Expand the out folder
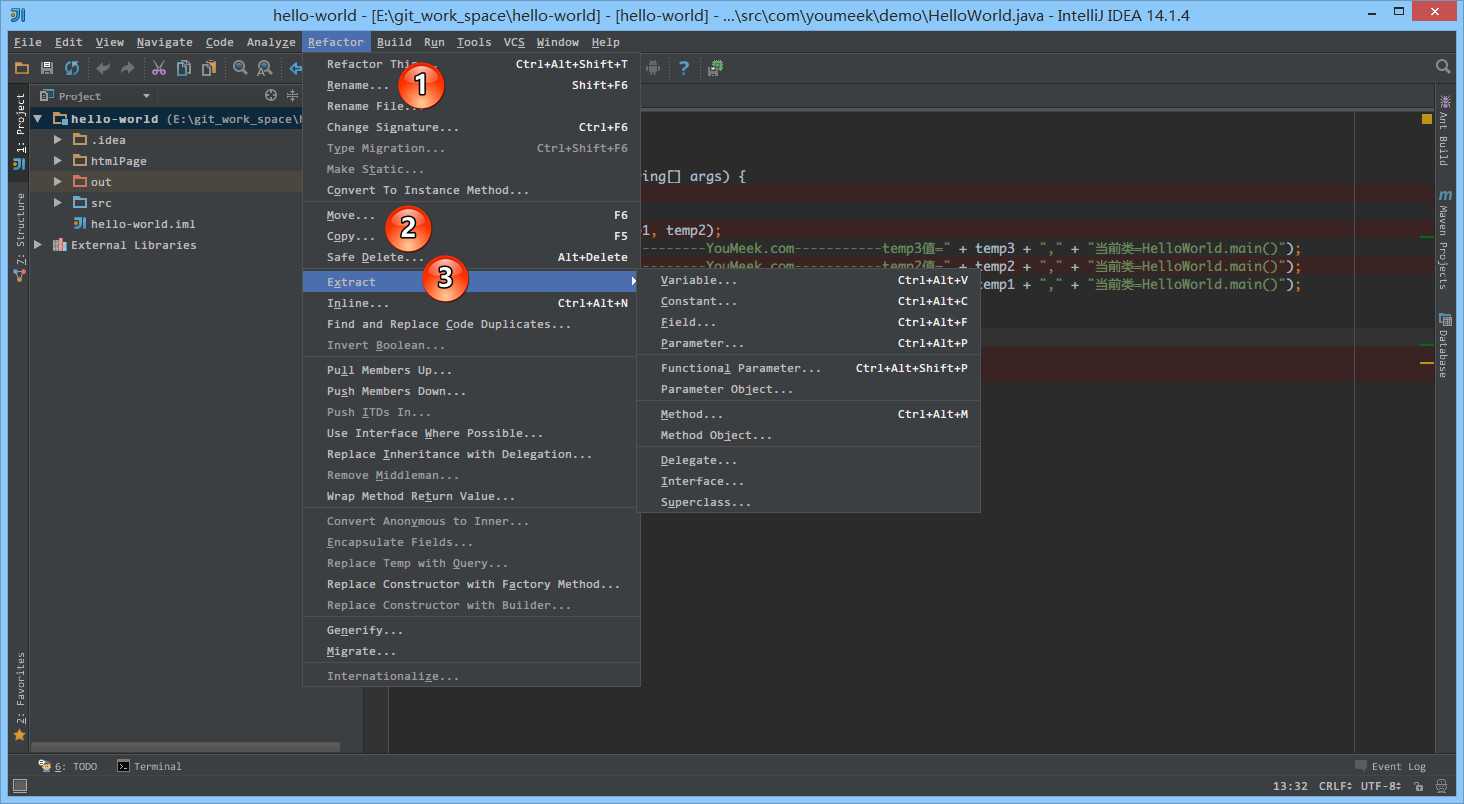Viewport: 1464px width, 804px height. point(58,182)
